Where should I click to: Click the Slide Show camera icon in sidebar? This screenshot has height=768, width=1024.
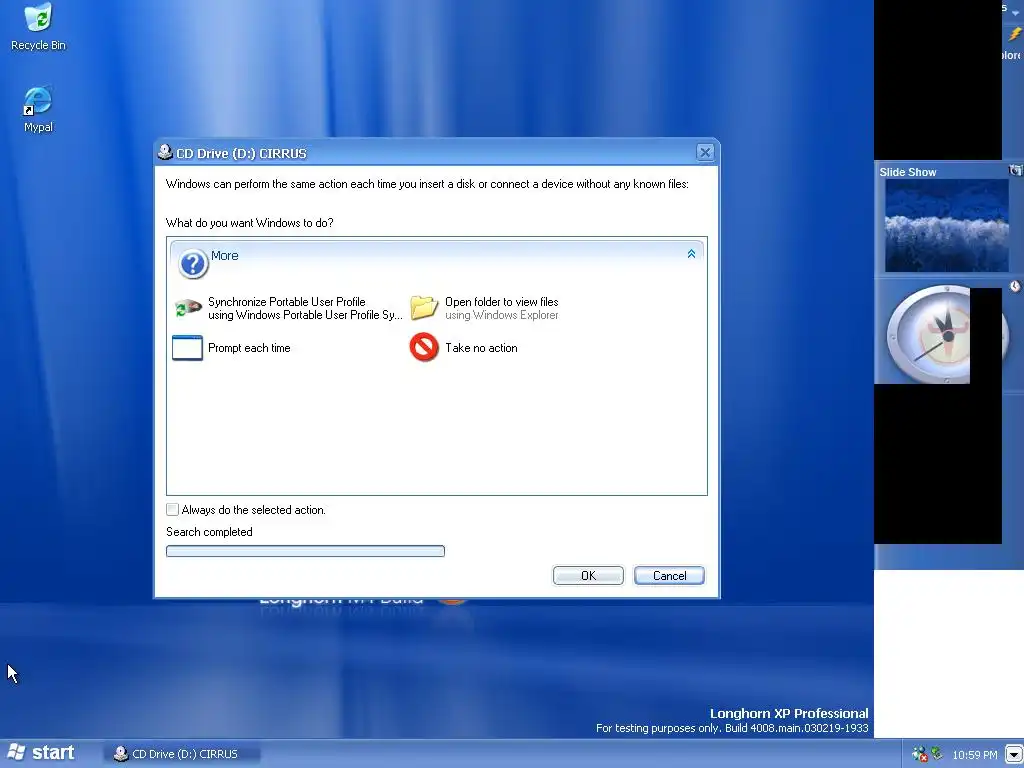tap(1016, 170)
